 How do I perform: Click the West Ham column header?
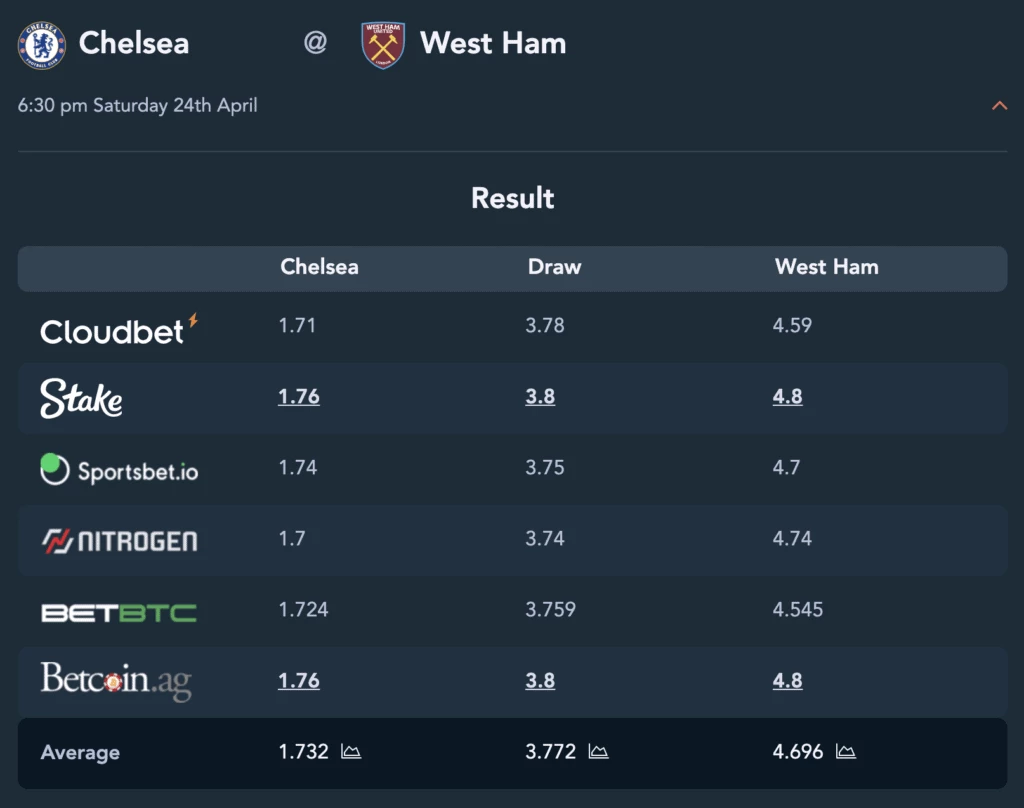point(827,267)
